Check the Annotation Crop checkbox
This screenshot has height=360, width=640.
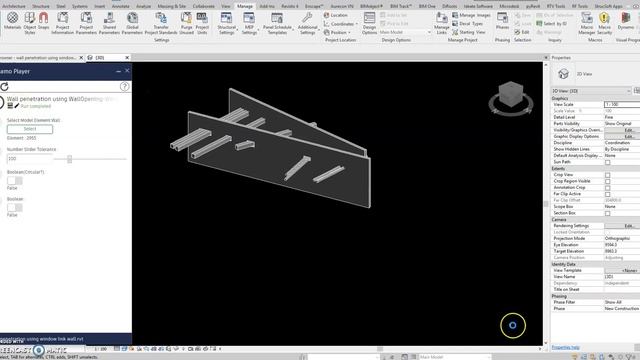click(607, 188)
